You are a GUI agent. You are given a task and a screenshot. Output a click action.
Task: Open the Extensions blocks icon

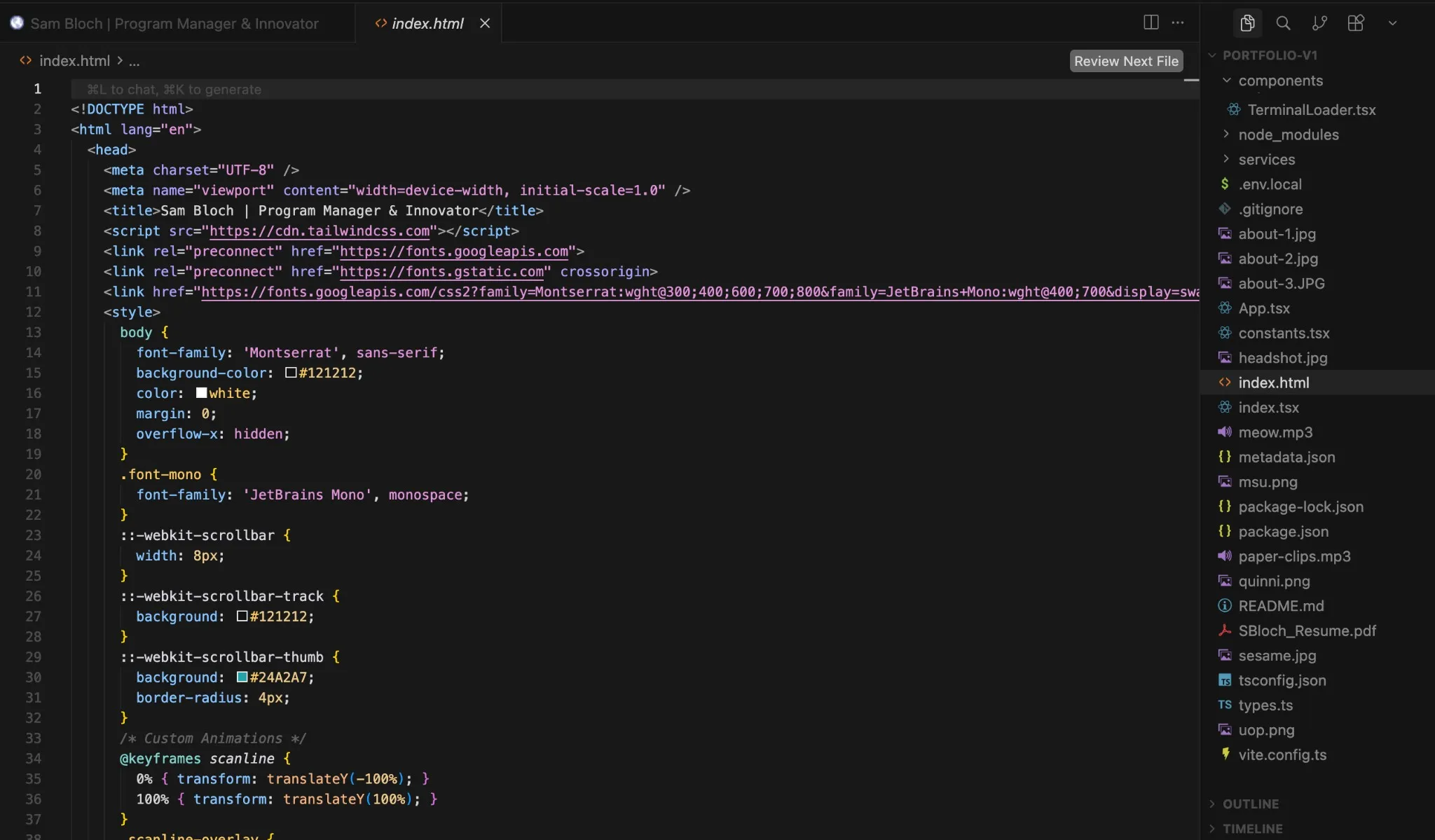[x=1356, y=23]
